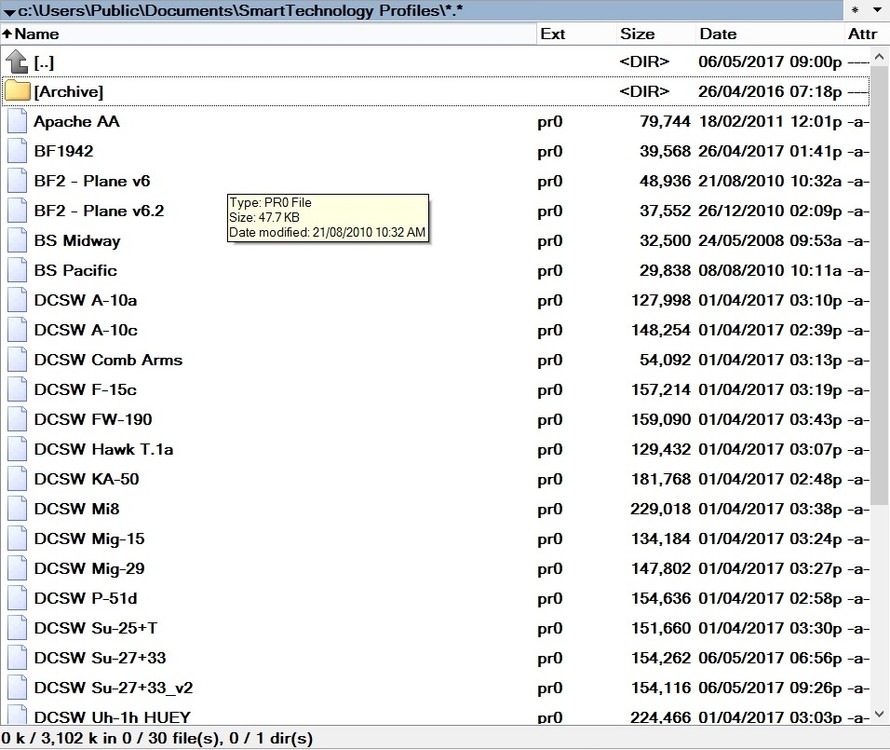
Task: Select file name DCSW Su-27+33
Action: tap(100, 658)
